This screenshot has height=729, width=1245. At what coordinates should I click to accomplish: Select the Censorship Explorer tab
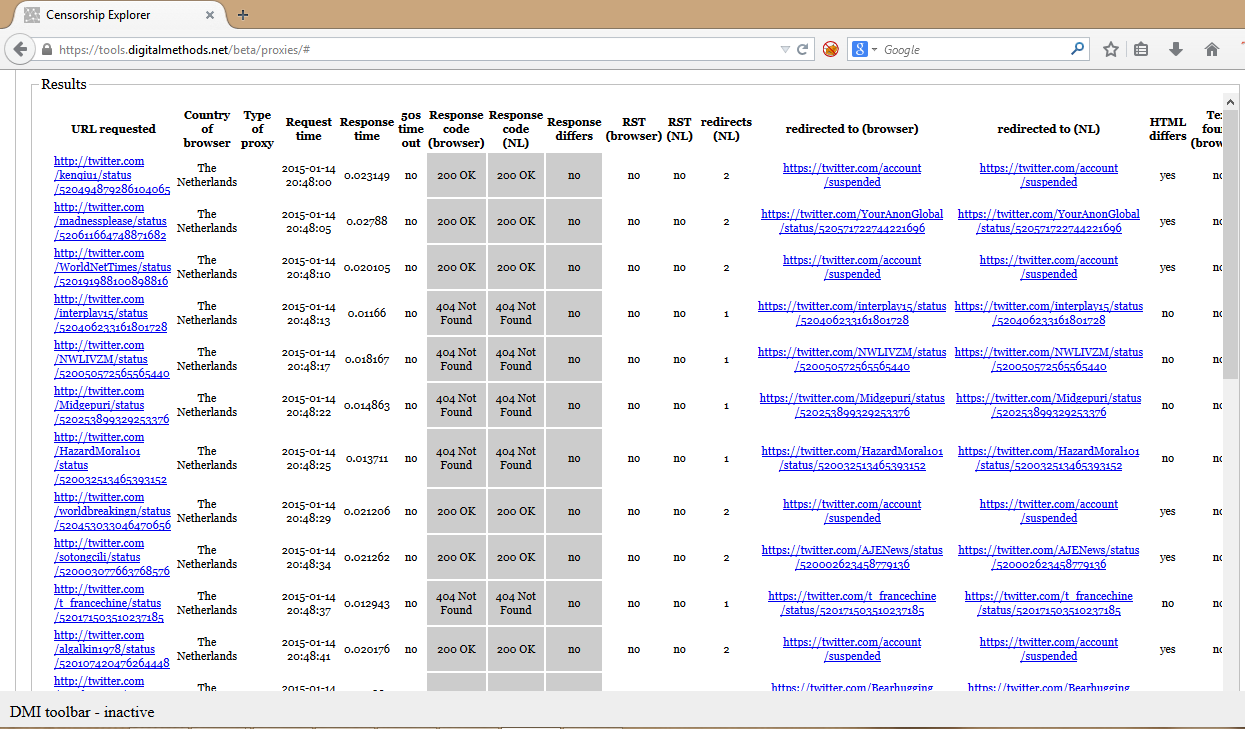point(120,15)
